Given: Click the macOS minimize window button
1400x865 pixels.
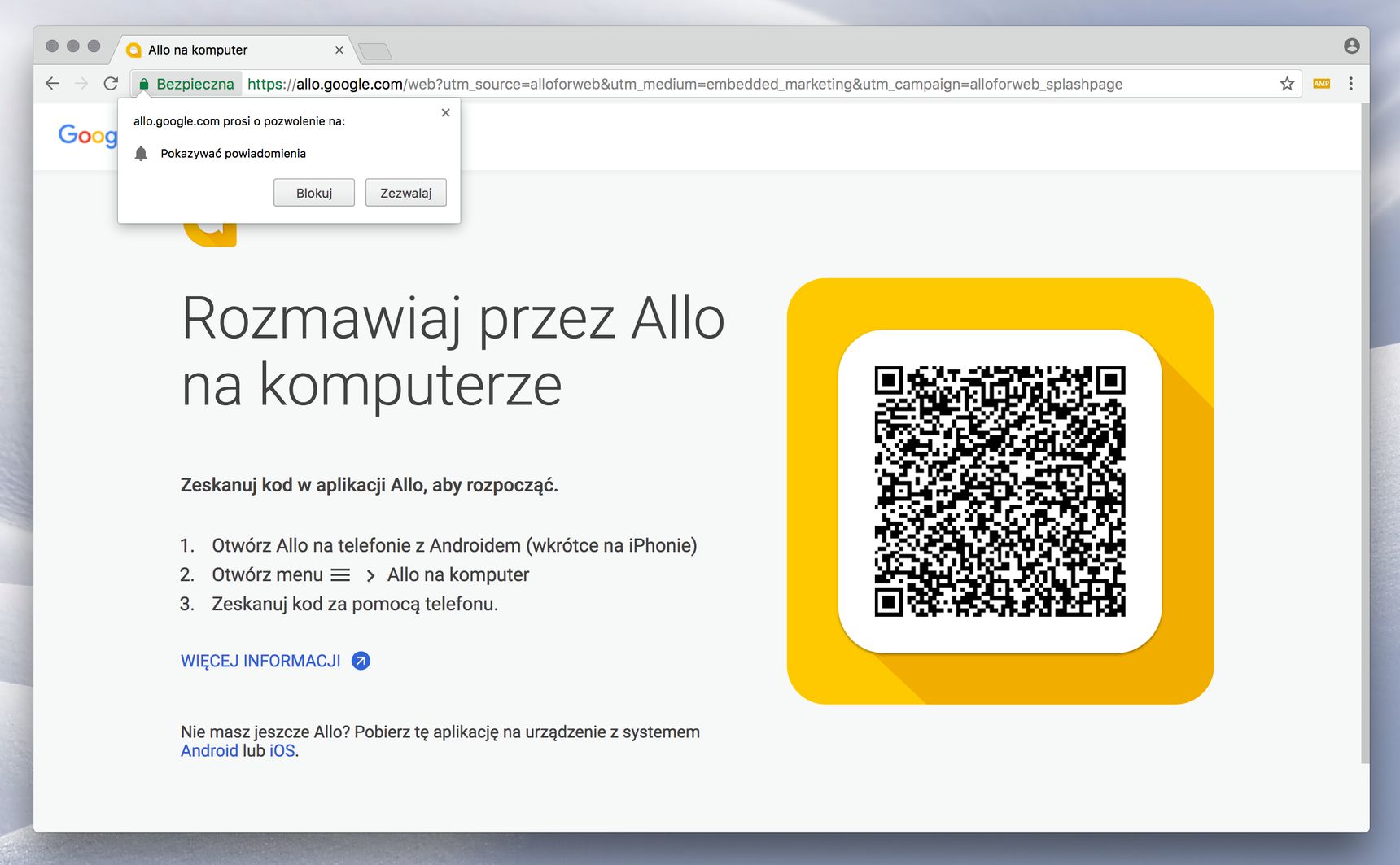Looking at the screenshot, I should (73, 46).
